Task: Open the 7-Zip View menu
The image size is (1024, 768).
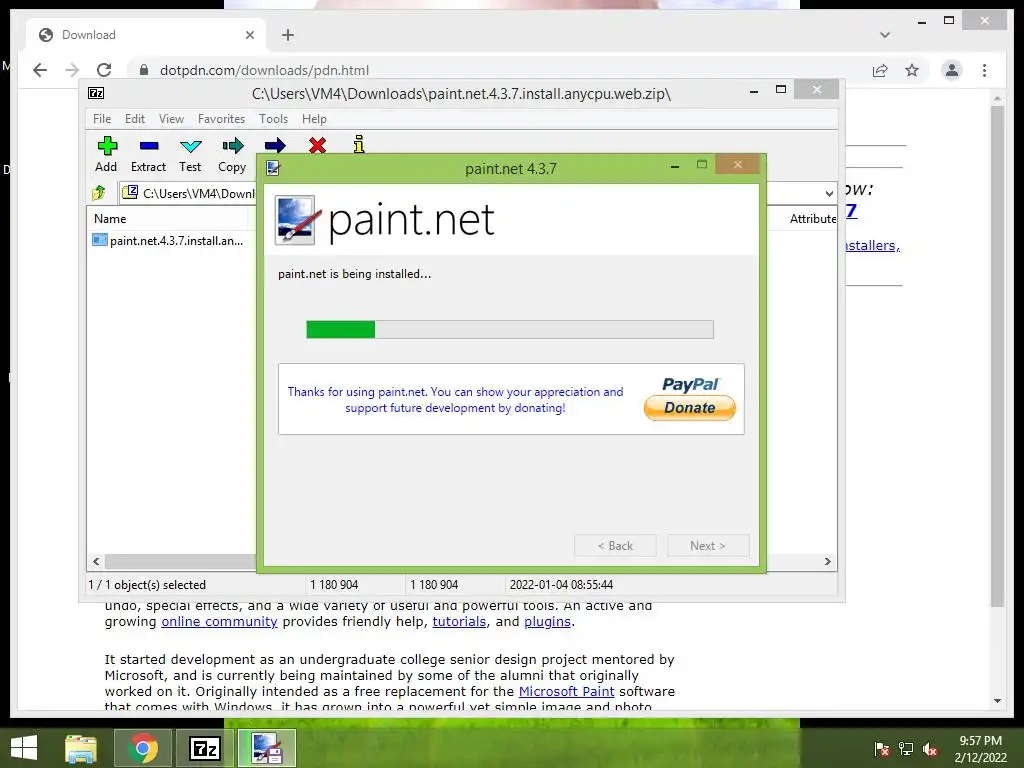Action: 171,119
